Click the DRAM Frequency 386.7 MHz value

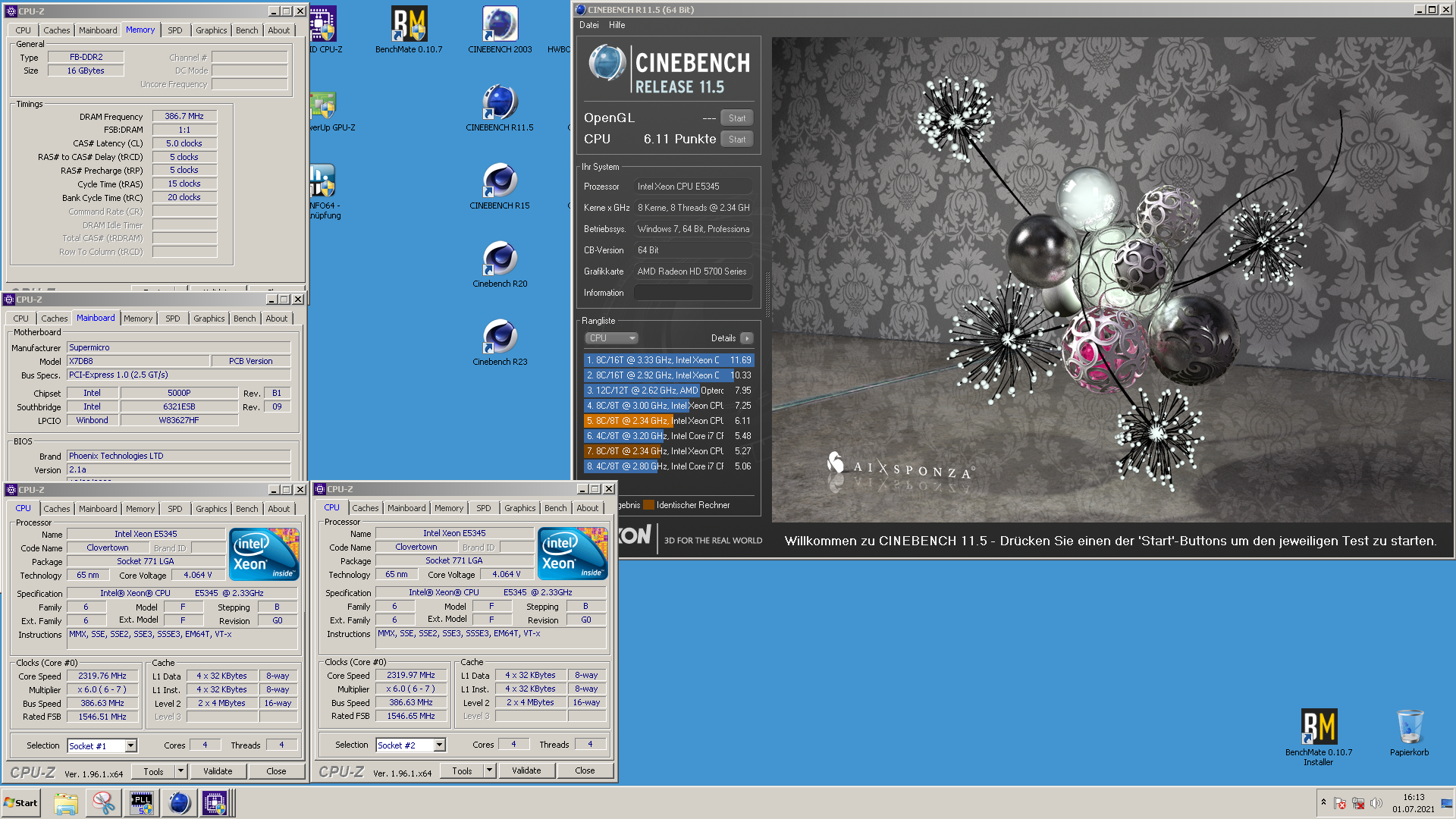pos(184,116)
